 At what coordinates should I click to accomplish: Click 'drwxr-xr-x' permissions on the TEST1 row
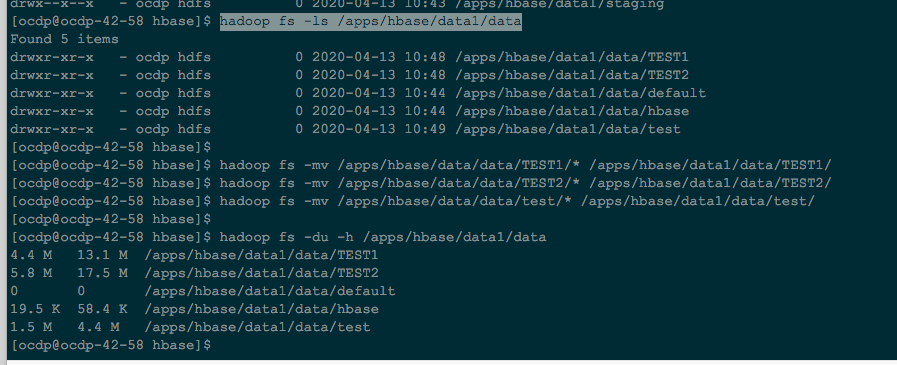click(52, 57)
